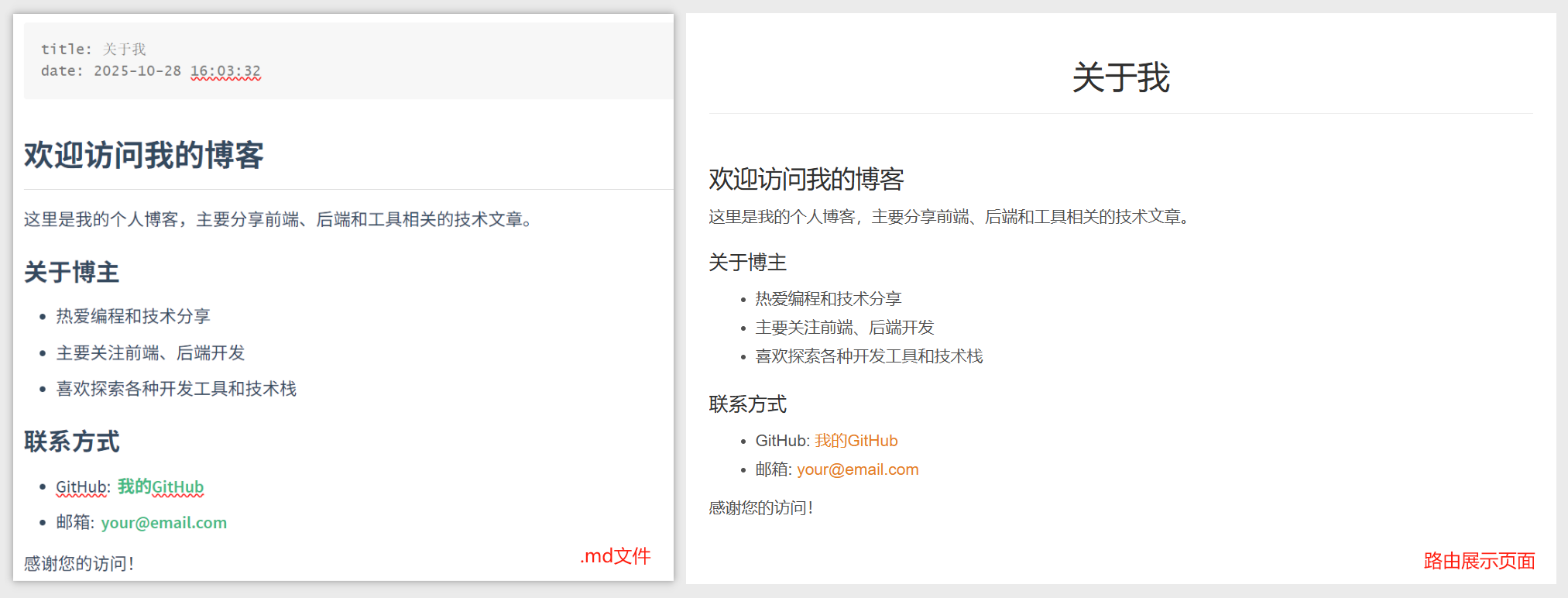Click the red .md文件 label
1568x598 pixels.
[x=616, y=556]
